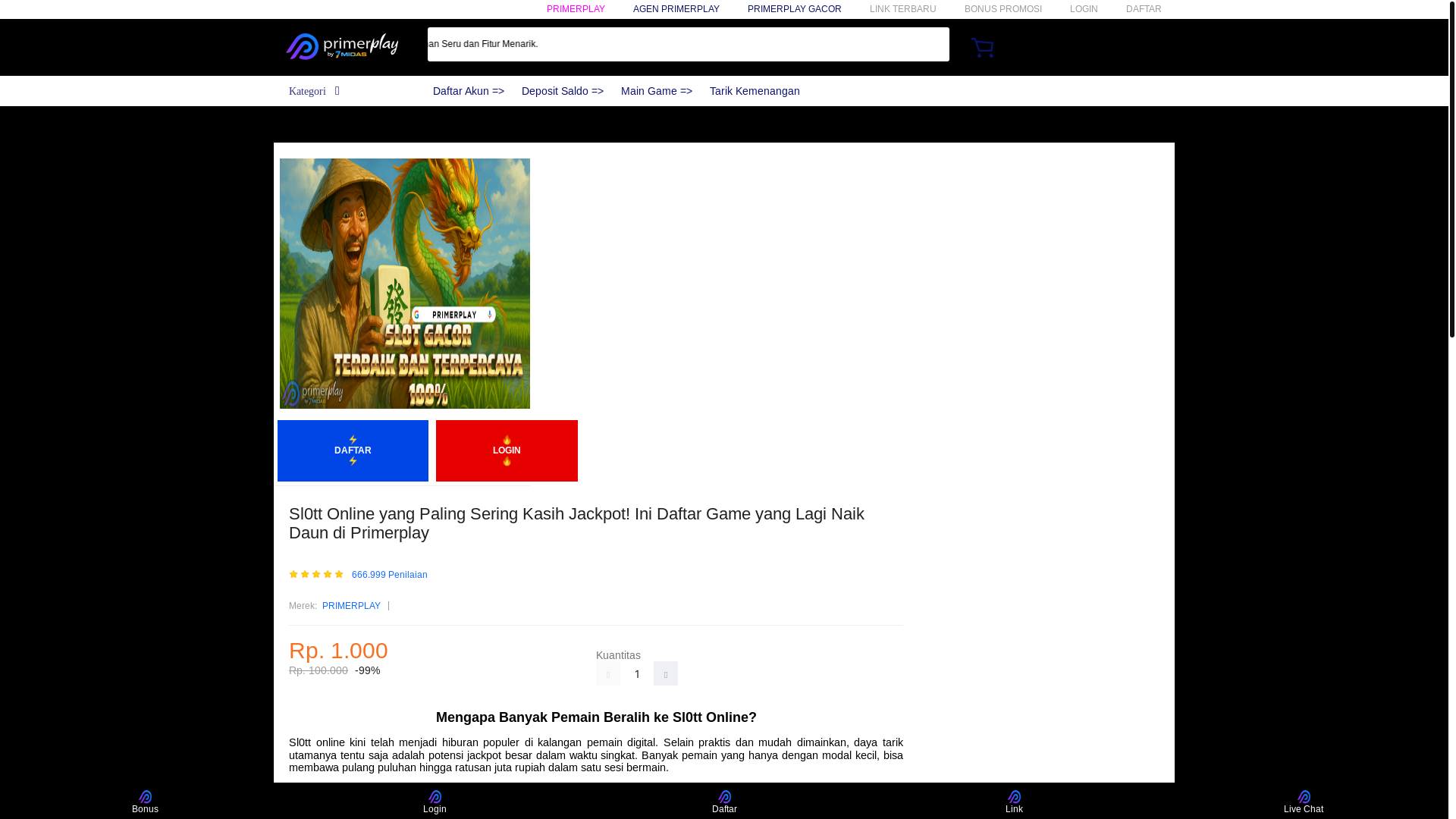
Task: Click the blue DAFTAR button
Action: click(353, 450)
